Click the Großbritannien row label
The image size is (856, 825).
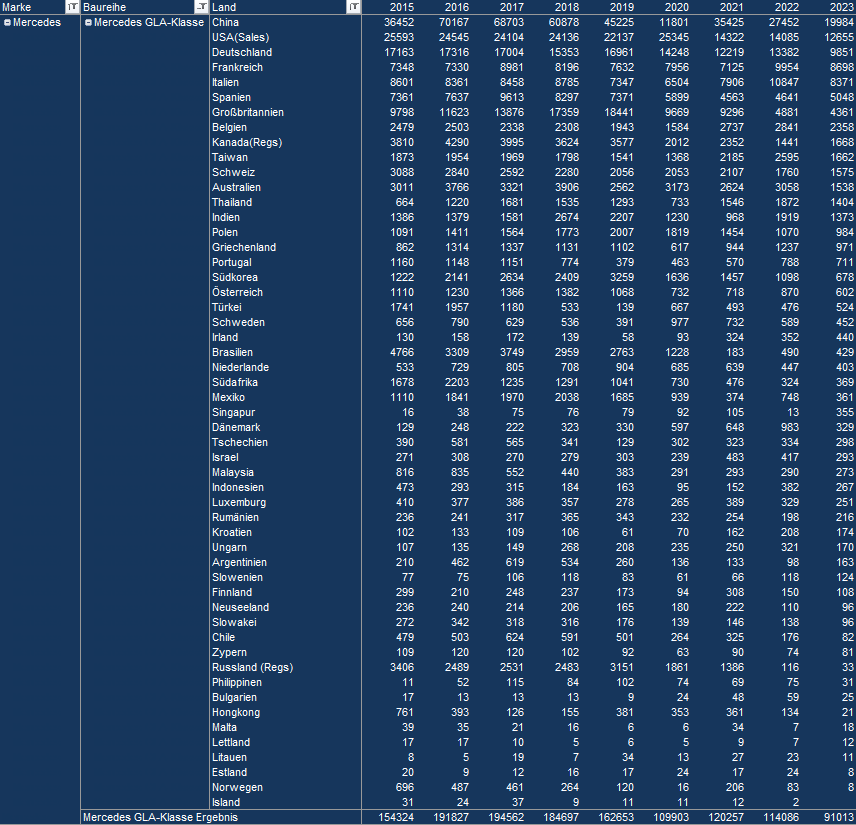click(x=248, y=112)
